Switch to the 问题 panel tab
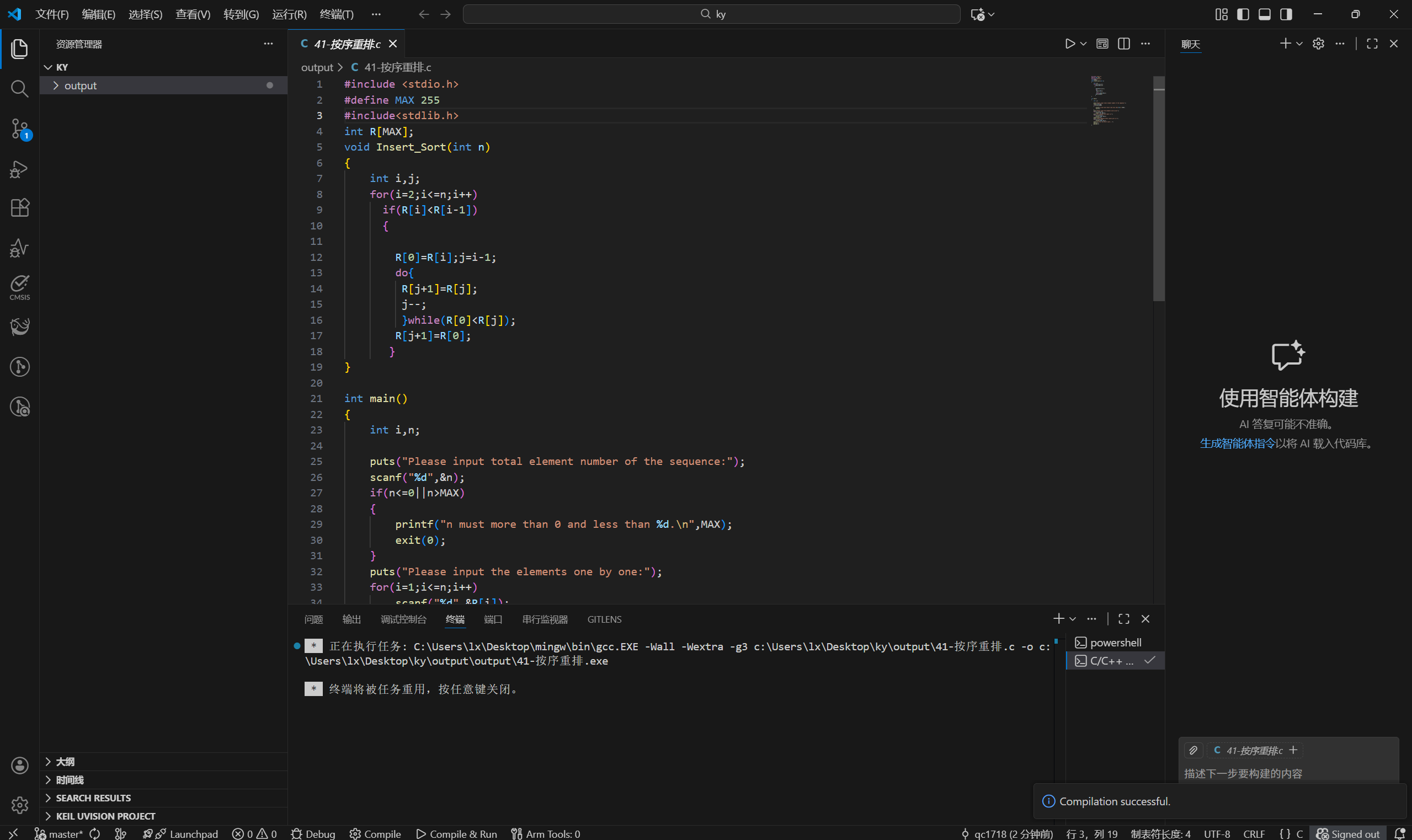This screenshot has width=1412, height=840. [x=313, y=619]
